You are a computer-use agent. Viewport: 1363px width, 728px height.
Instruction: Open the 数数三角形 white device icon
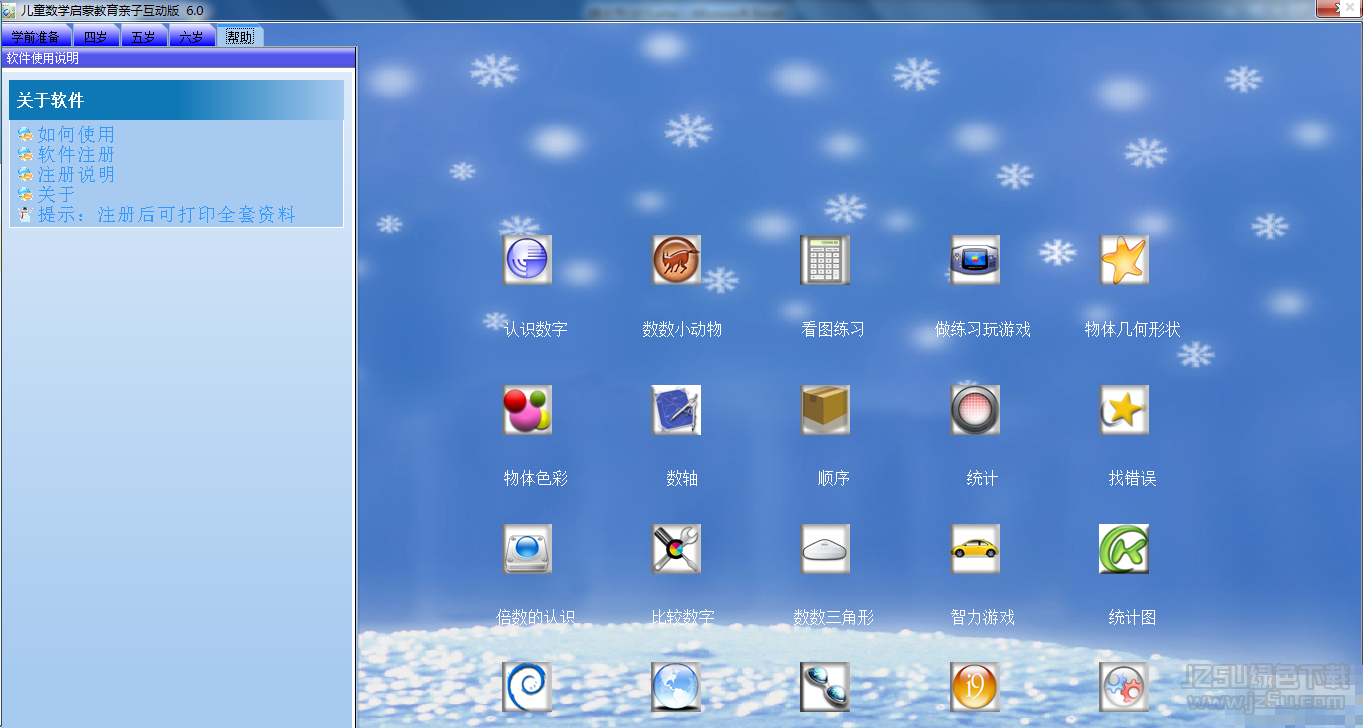pos(825,549)
